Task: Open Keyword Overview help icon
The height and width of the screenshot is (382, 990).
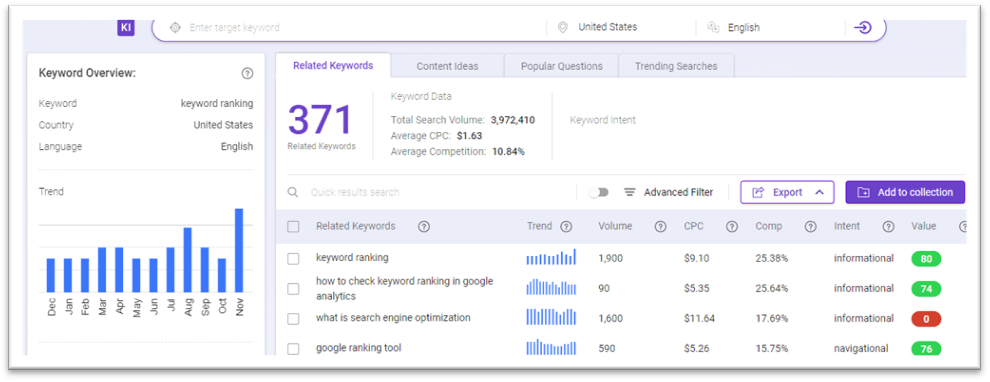Action: [248, 74]
